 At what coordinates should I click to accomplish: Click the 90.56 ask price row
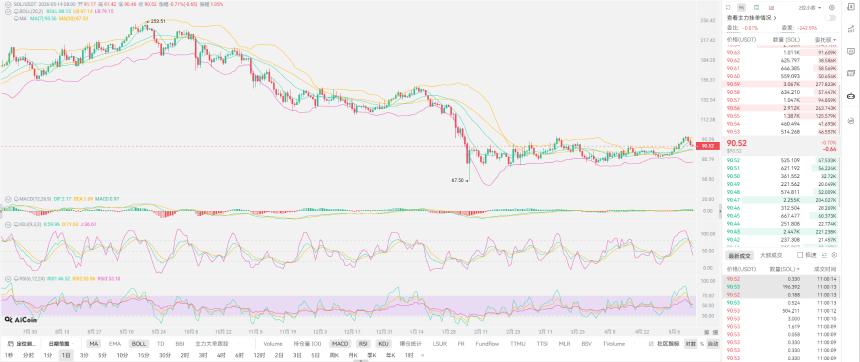(x=782, y=109)
